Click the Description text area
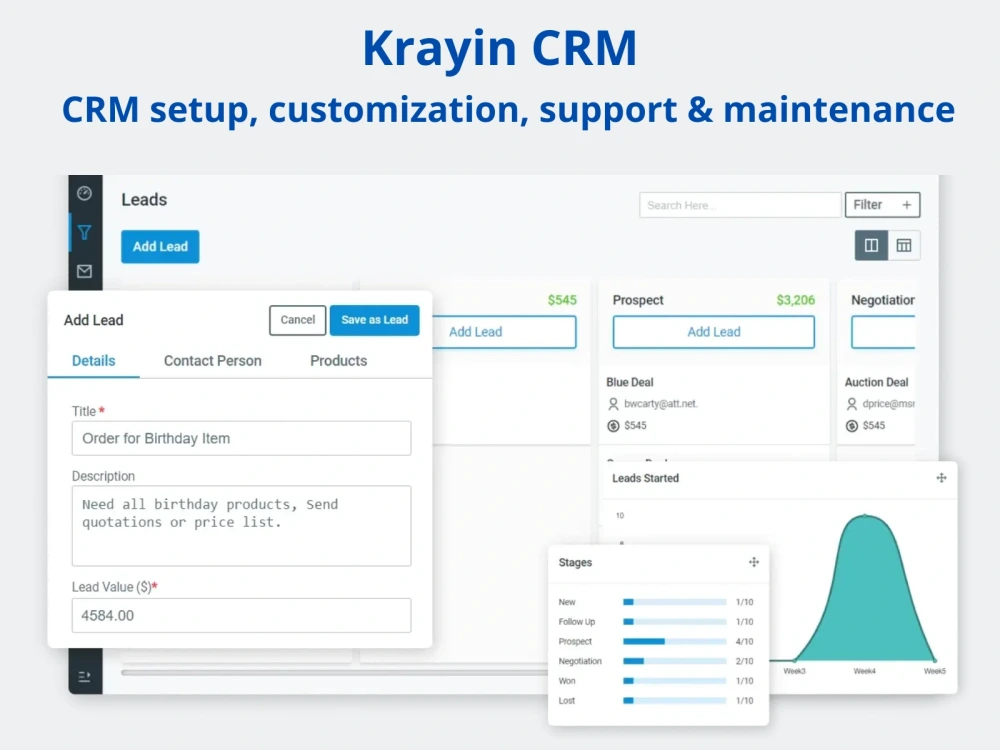Image resolution: width=1000 pixels, height=750 pixels. (x=241, y=526)
